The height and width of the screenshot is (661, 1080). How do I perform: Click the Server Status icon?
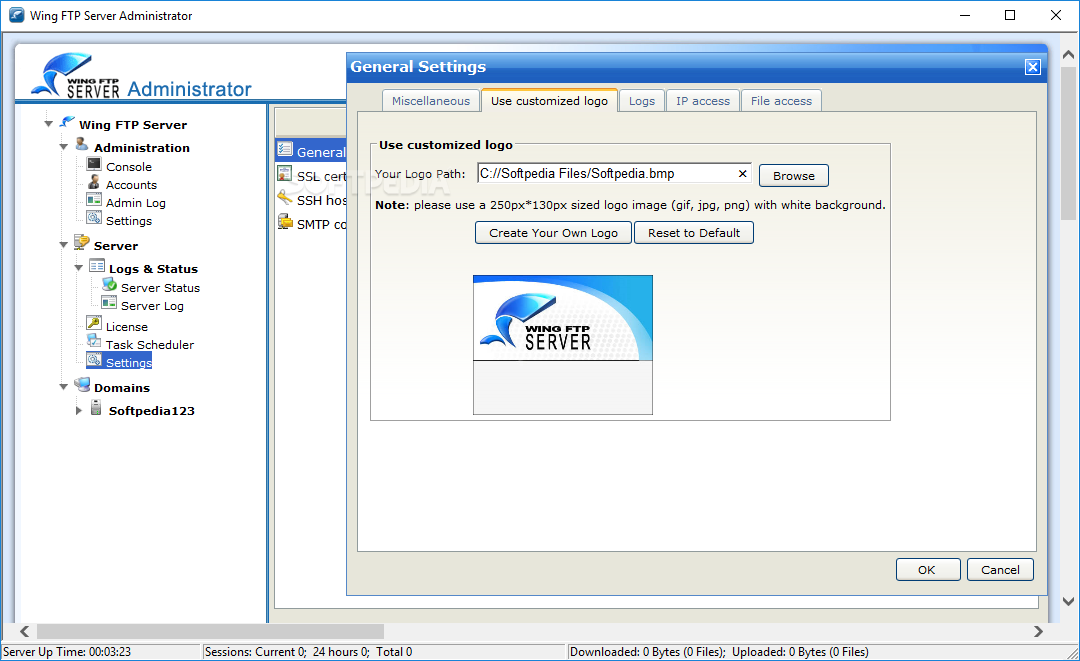coord(110,284)
